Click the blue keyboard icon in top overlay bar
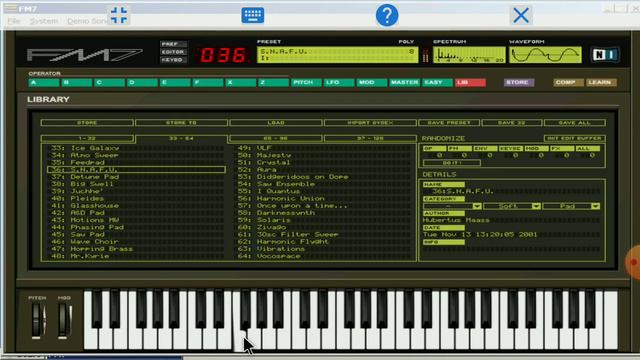Screen dimensions: 640x360 (x=253, y=16)
